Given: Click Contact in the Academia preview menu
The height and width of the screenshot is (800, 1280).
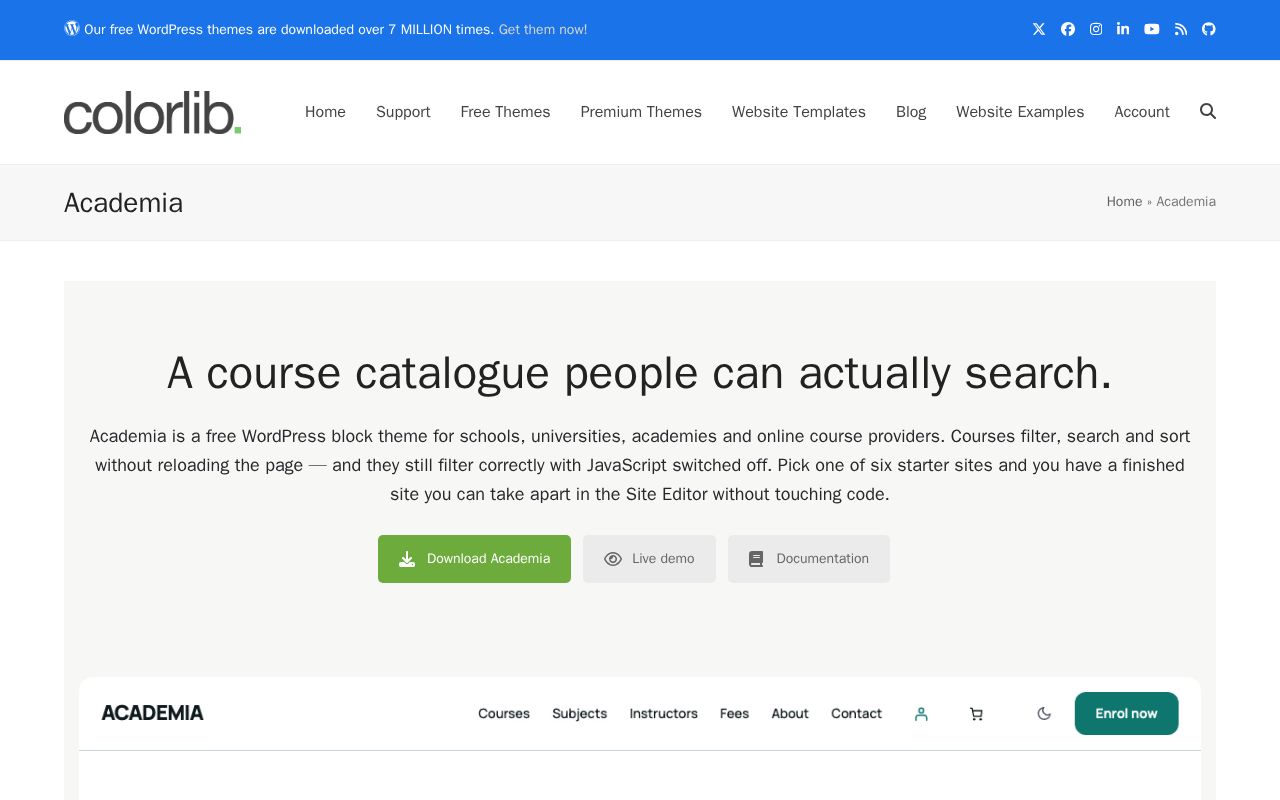Looking at the screenshot, I should click(x=857, y=714).
